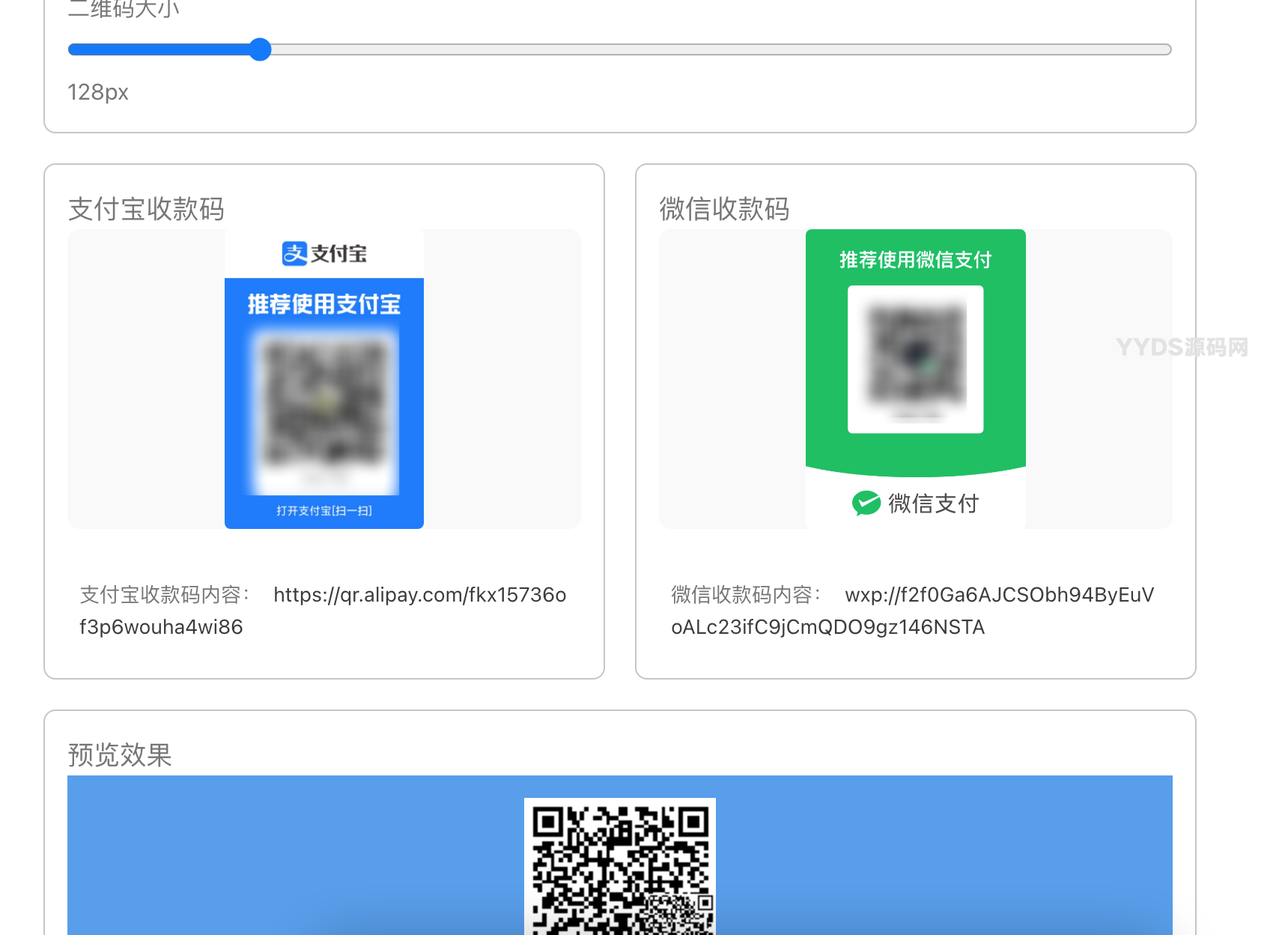Click the 微信收款码内容 label
The image size is (1288, 935).
coord(746,595)
